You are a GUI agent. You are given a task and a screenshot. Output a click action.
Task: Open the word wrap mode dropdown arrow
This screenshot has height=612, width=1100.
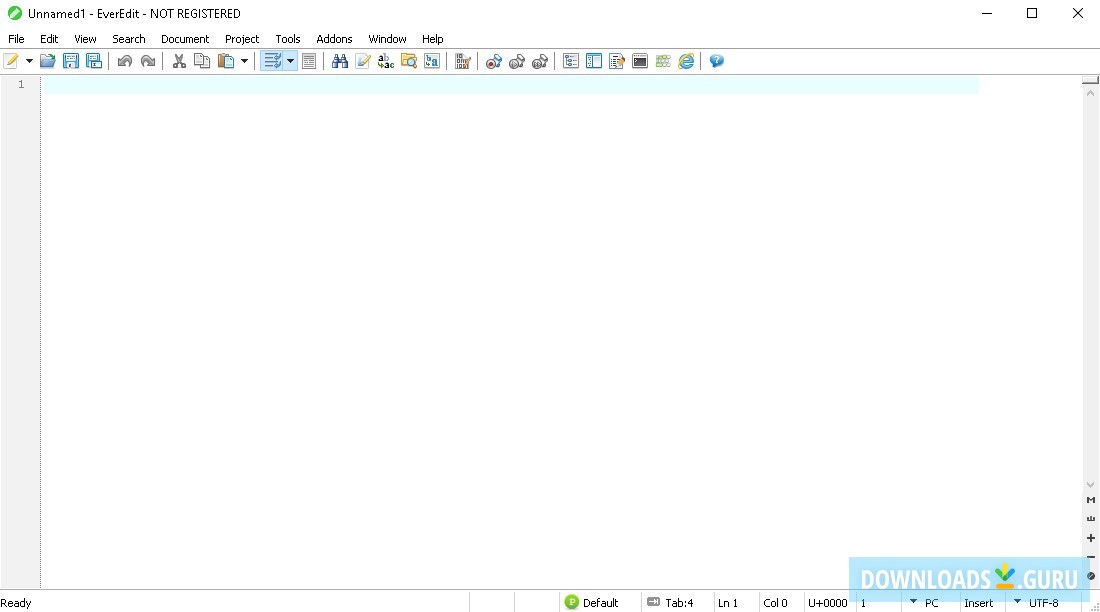point(290,61)
